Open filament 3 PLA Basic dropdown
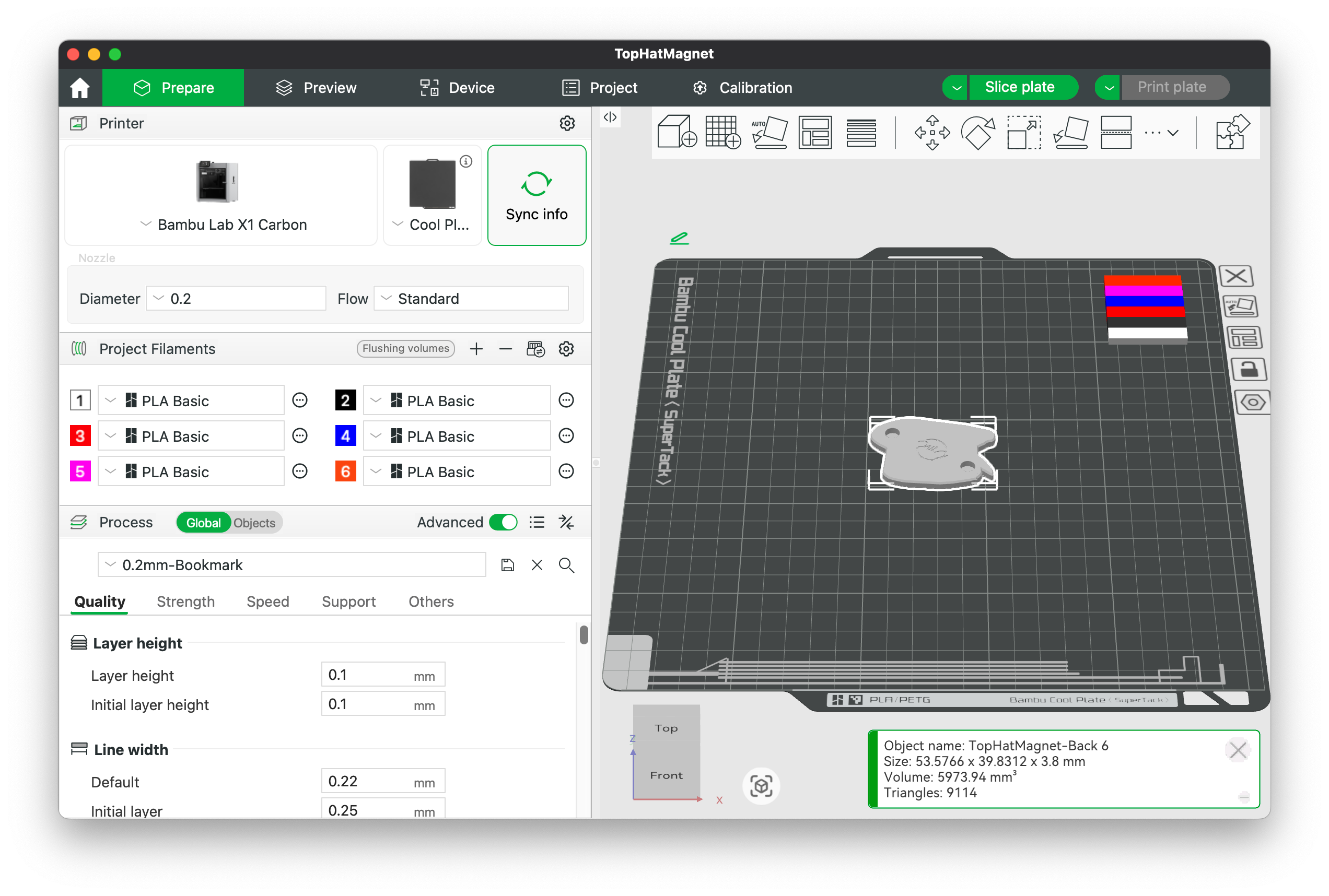Image resolution: width=1329 pixels, height=896 pixels. (x=190, y=435)
